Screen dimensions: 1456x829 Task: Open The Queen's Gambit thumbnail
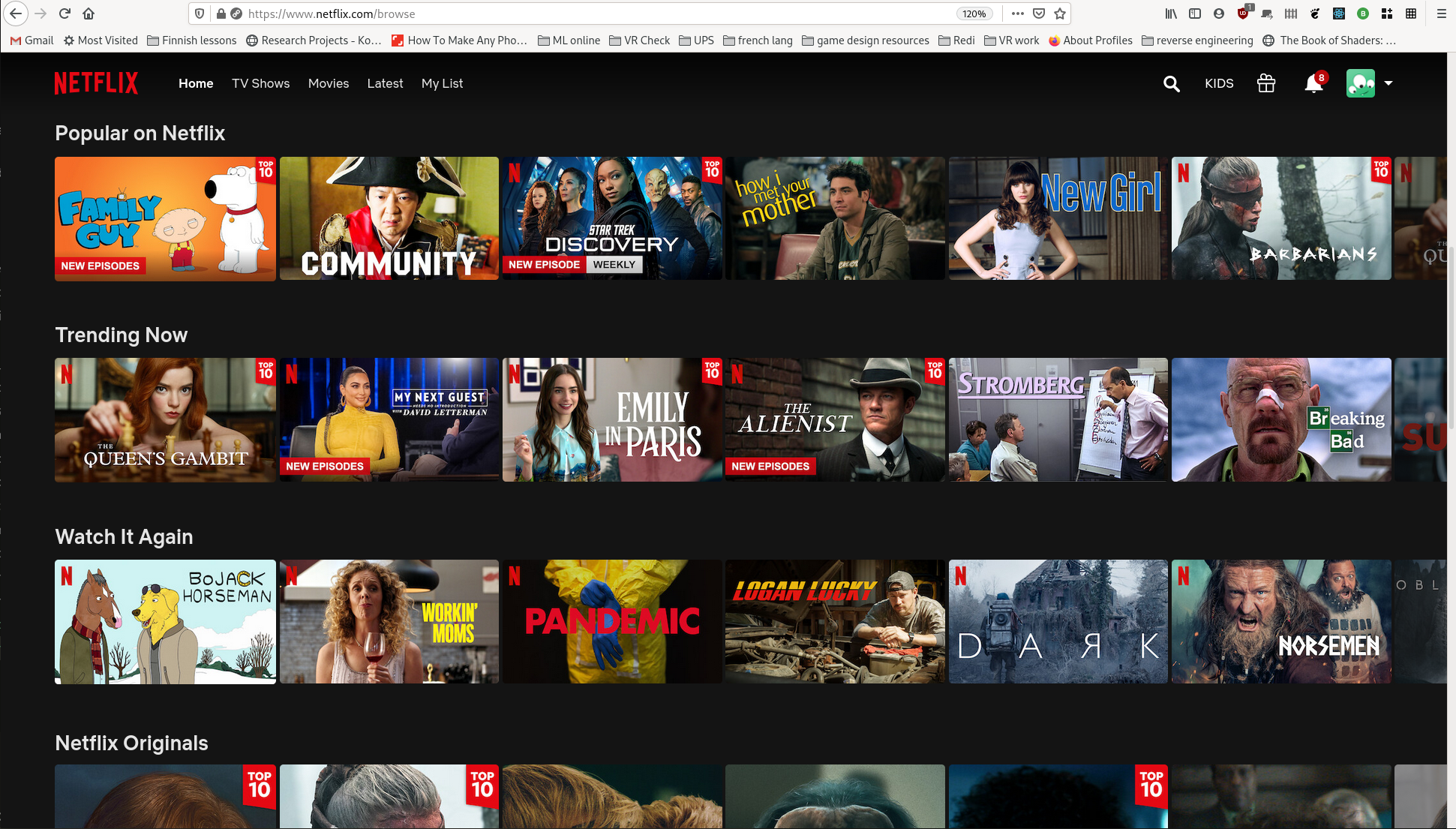tap(165, 419)
